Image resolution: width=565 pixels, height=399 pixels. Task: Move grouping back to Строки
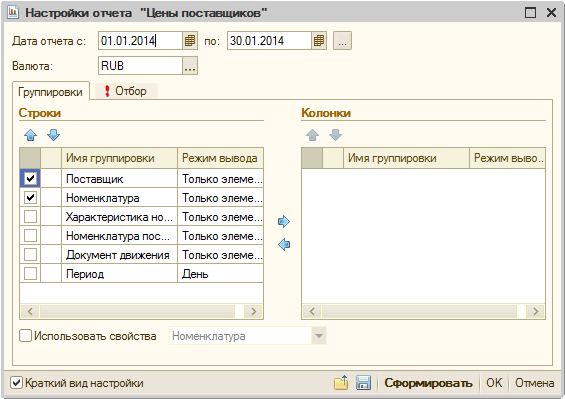point(284,244)
